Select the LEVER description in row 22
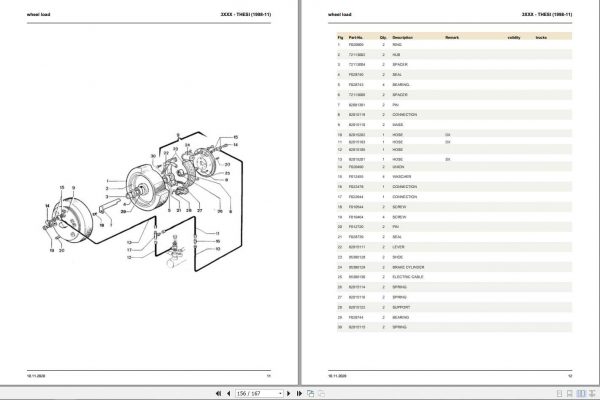The image size is (600, 400). coord(398,247)
